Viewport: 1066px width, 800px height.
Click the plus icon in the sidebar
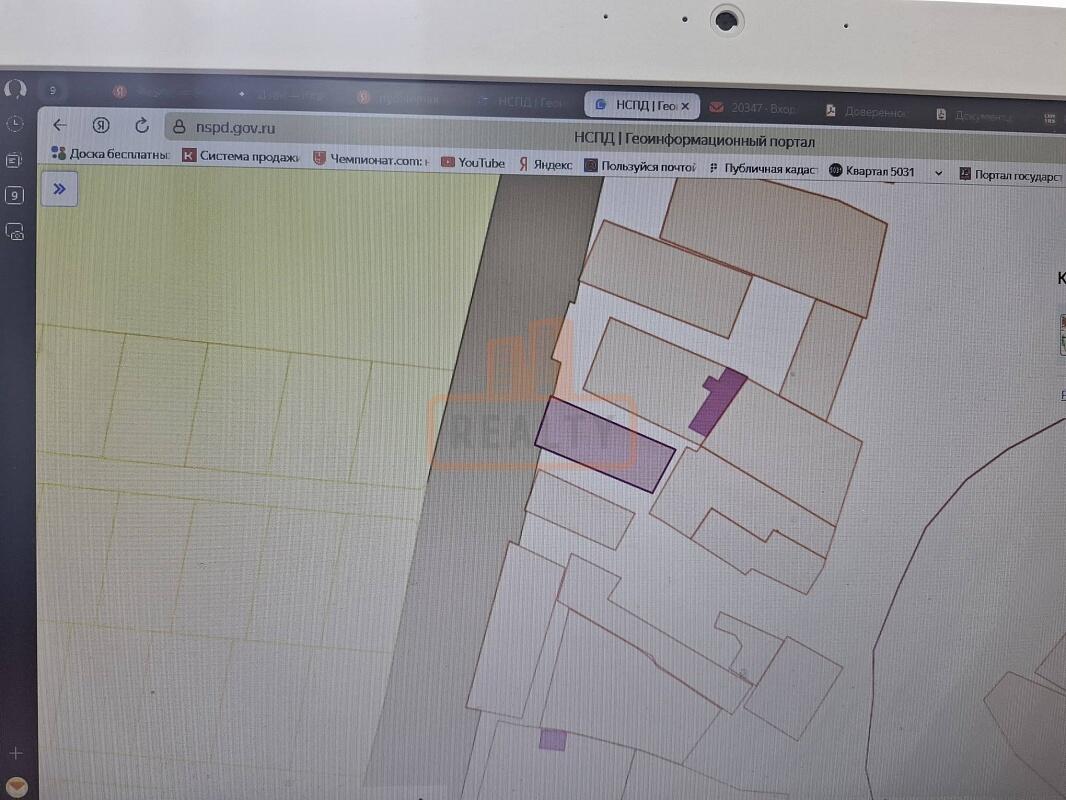click(15, 752)
